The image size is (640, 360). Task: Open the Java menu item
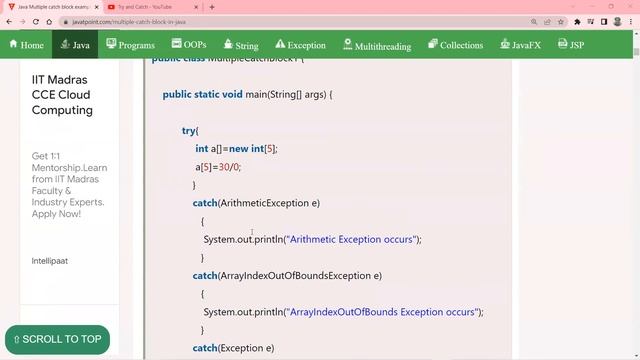[75, 44]
